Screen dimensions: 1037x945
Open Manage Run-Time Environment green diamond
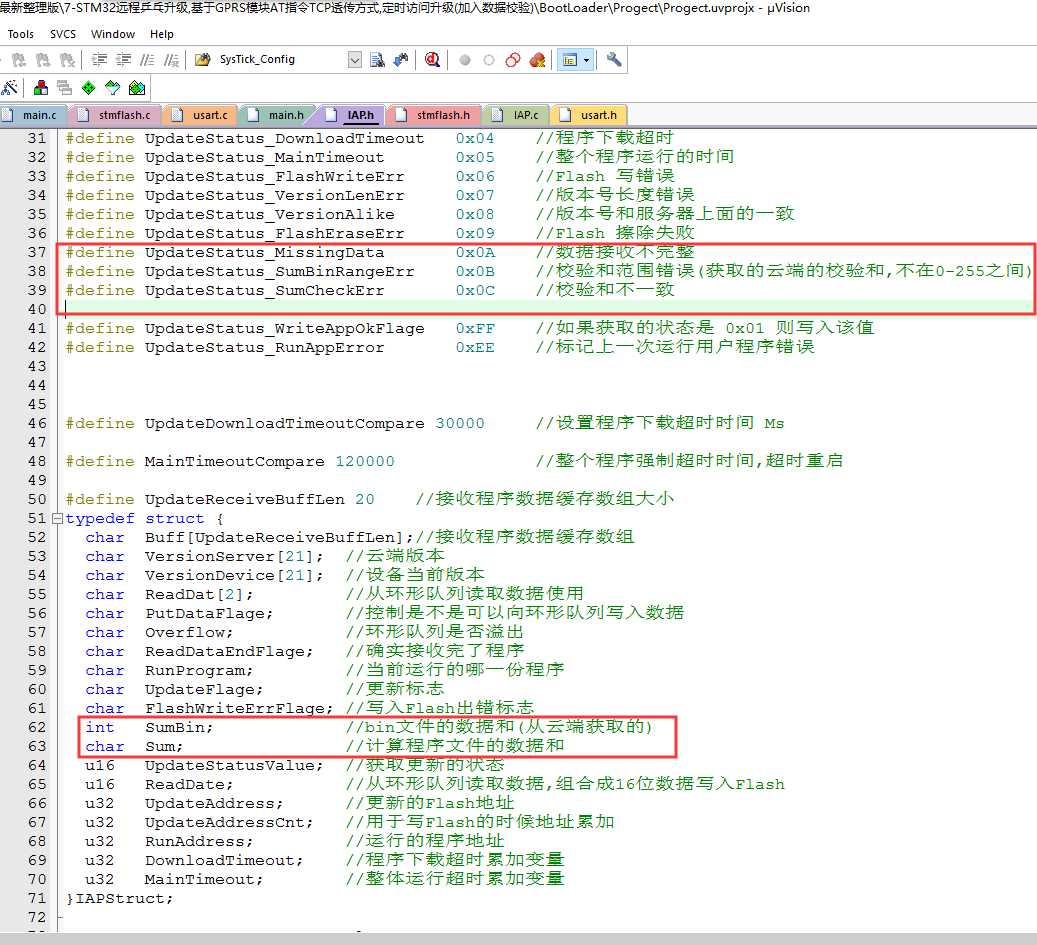(x=88, y=87)
